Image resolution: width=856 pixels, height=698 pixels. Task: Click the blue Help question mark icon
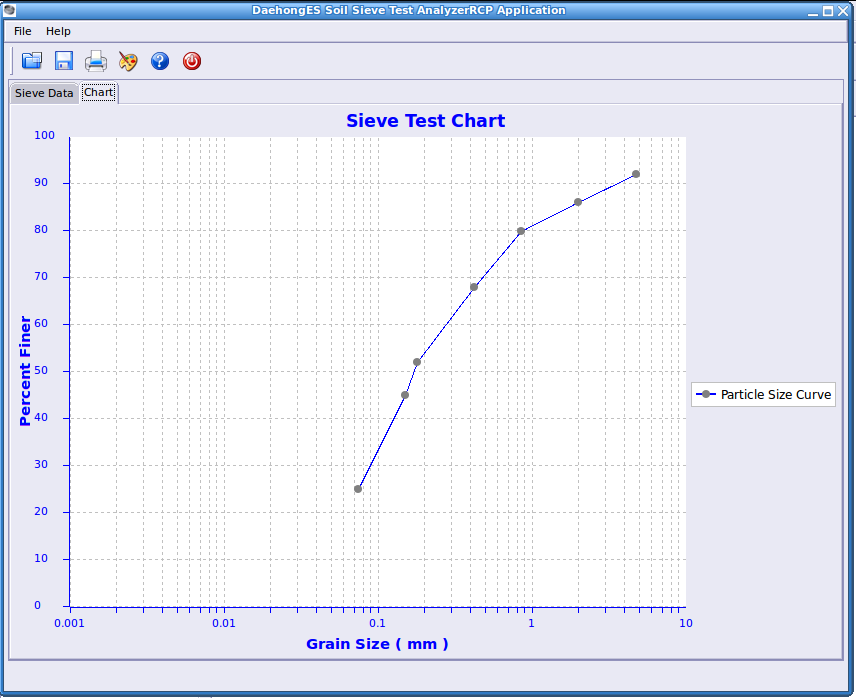[x=159, y=60]
